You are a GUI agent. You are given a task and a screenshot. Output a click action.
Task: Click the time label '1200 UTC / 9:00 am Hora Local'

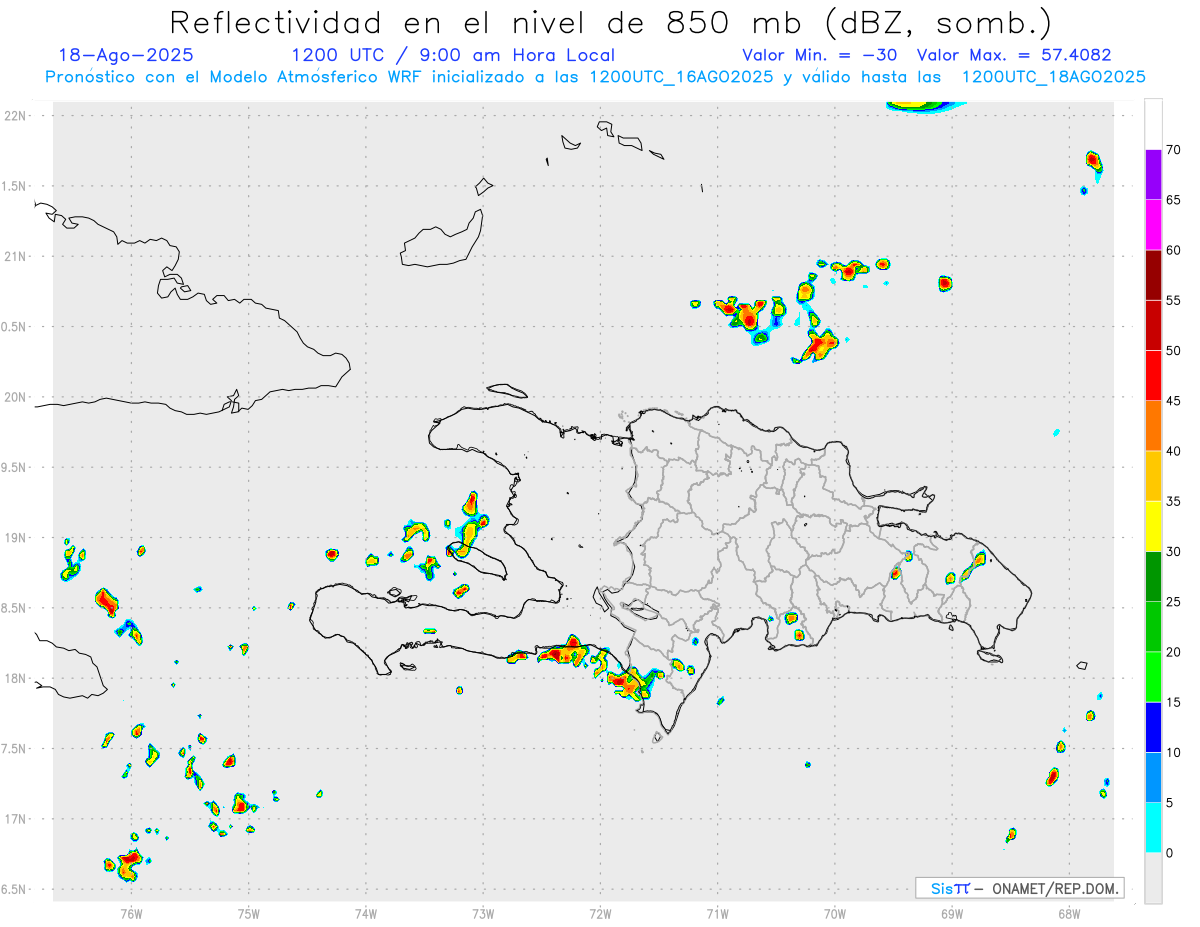pyautogui.click(x=453, y=55)
